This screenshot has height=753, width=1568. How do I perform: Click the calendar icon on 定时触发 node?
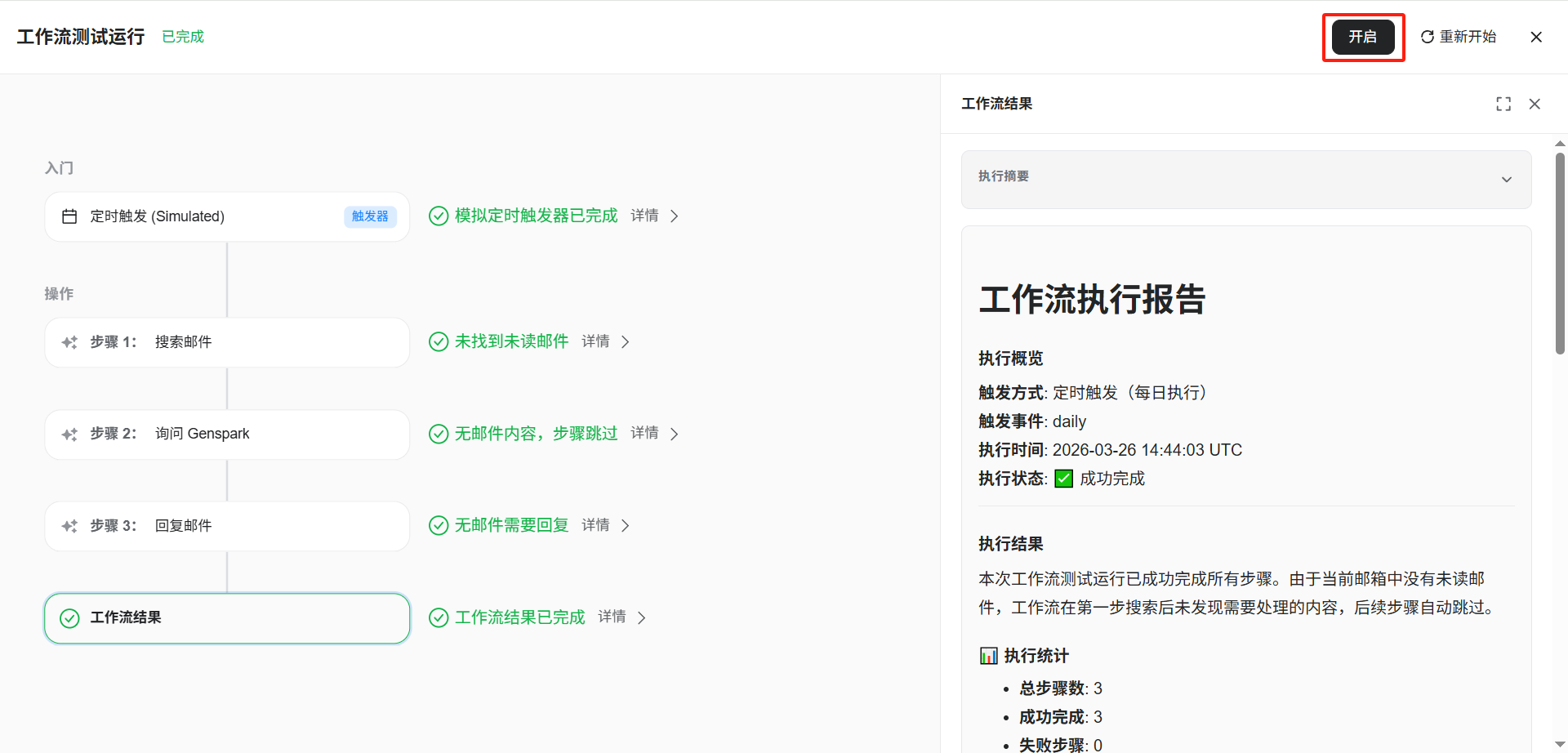pos(69,216)
